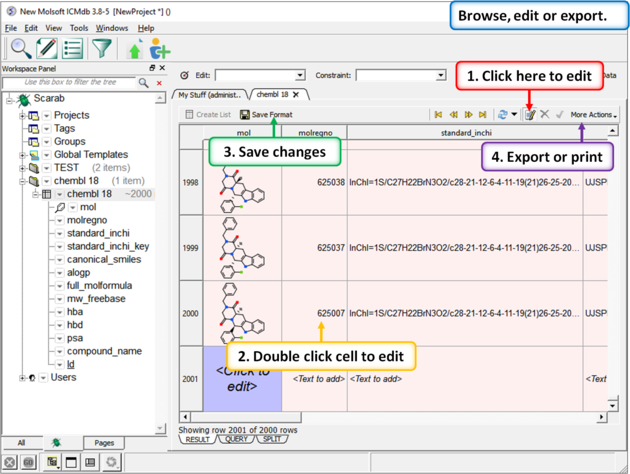
Task: Click the table edit mode icon
Action: point(529,115)
